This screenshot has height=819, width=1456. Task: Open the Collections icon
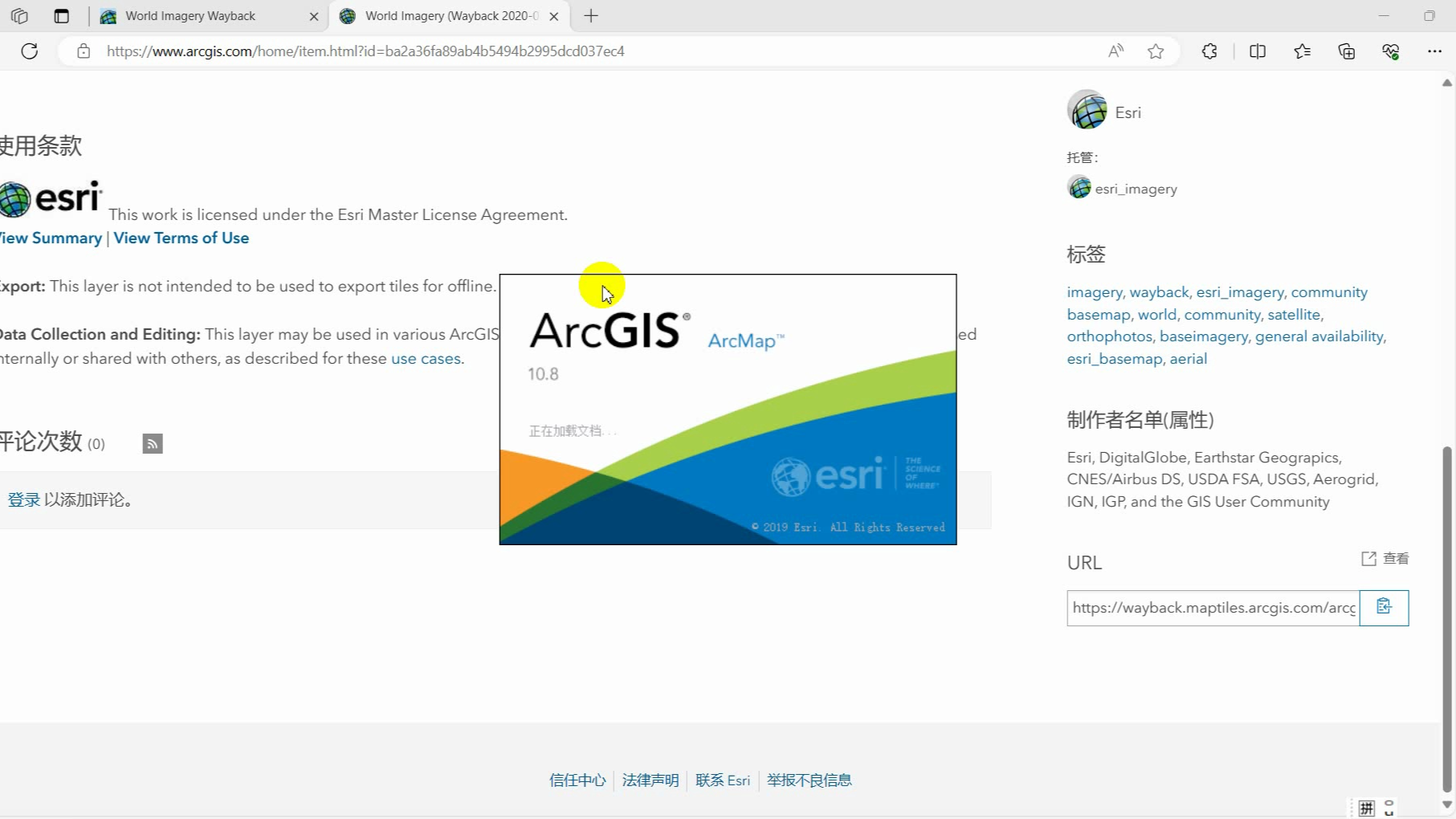coord(1347,51)
